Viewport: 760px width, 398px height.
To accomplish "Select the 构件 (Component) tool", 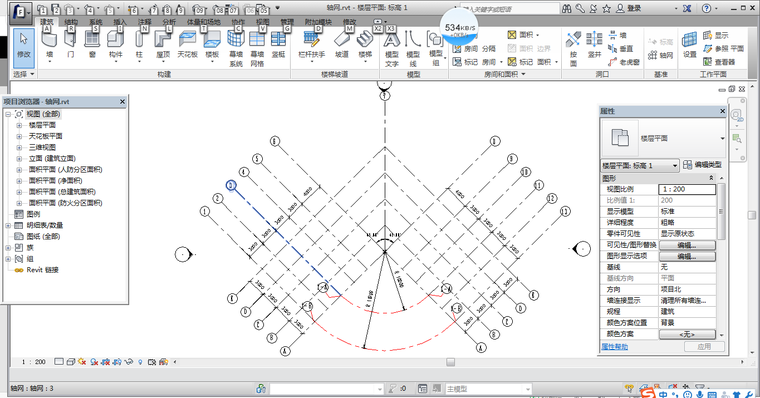I will [x=115, y=45].
